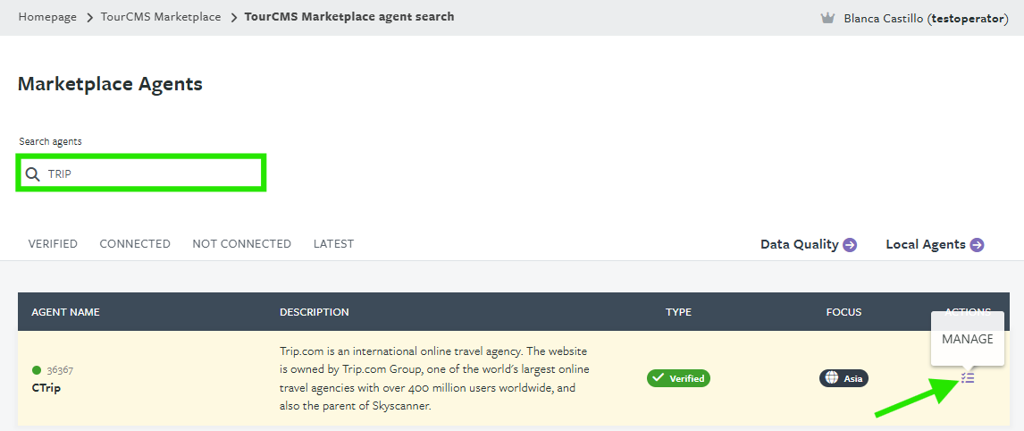Switch to the VERIFIED tab

(x=53, y=244)
